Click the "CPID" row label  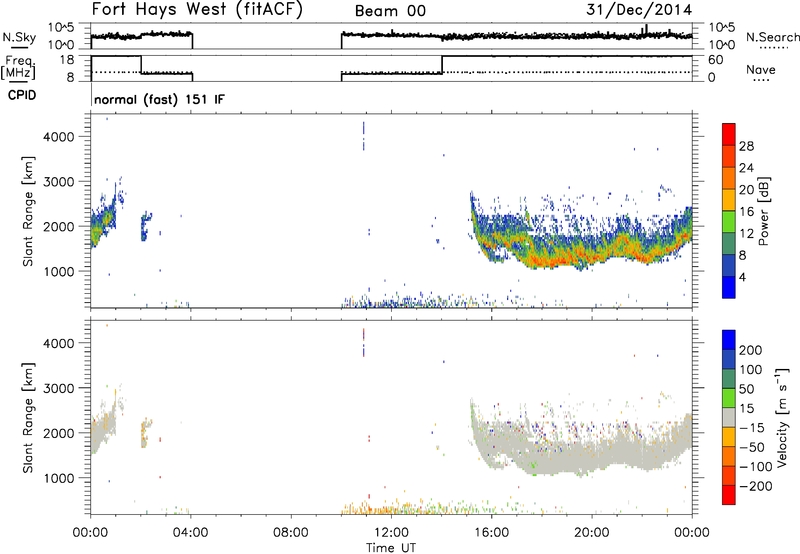[x=22, y=95]
